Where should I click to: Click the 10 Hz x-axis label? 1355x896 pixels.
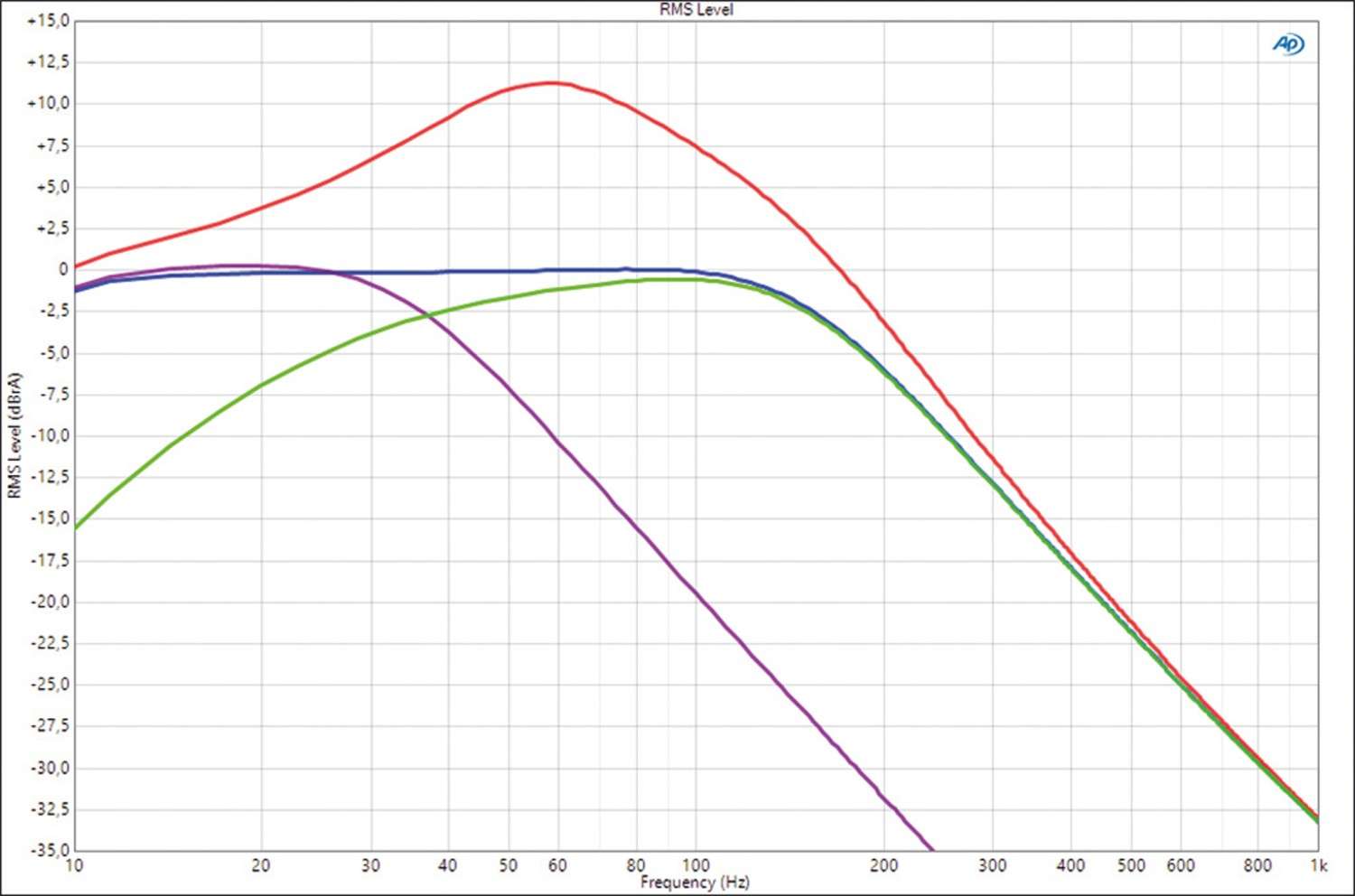pyautogui.click(x=74, y=865)
